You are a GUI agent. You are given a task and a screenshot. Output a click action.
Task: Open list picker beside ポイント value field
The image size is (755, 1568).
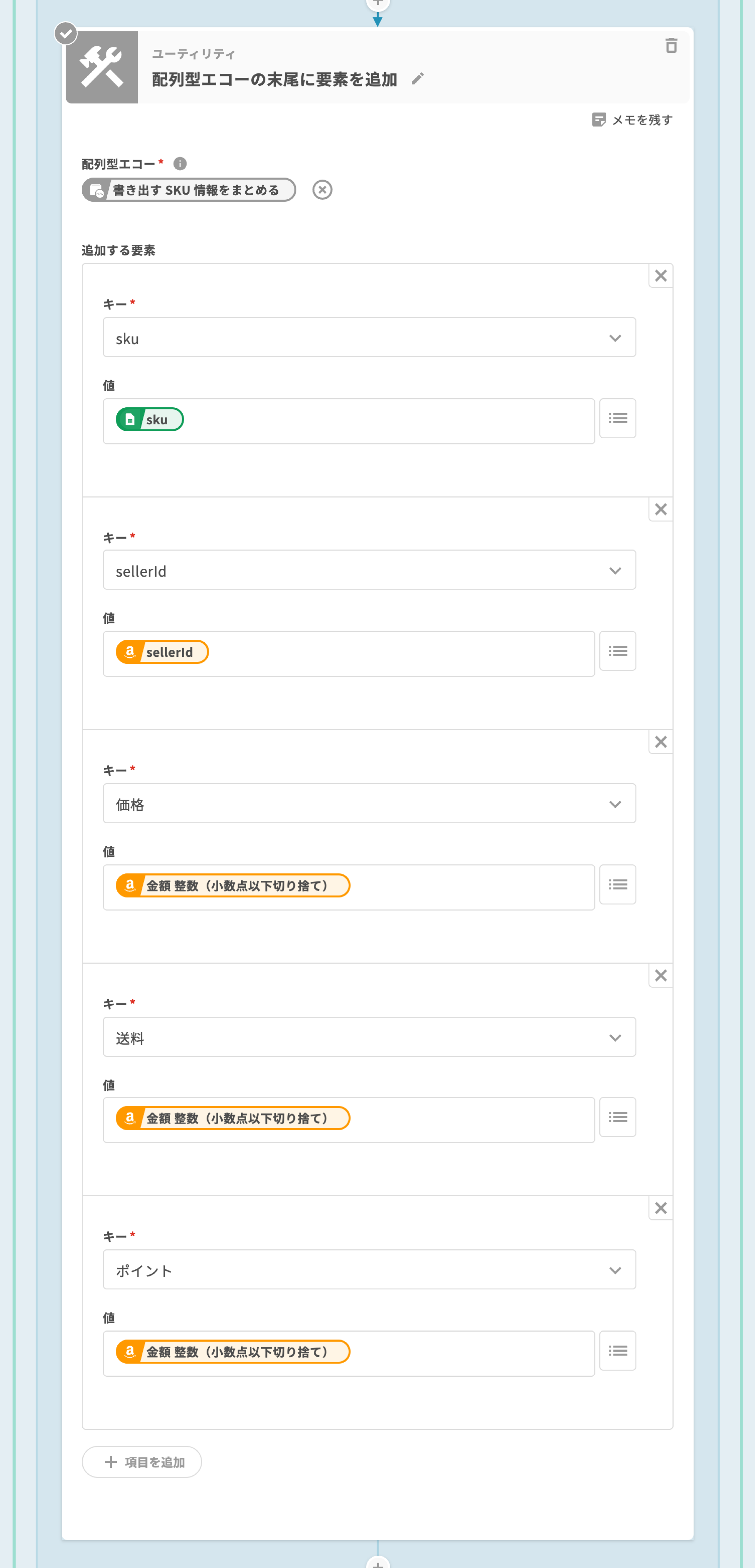tap(617, 1351)
